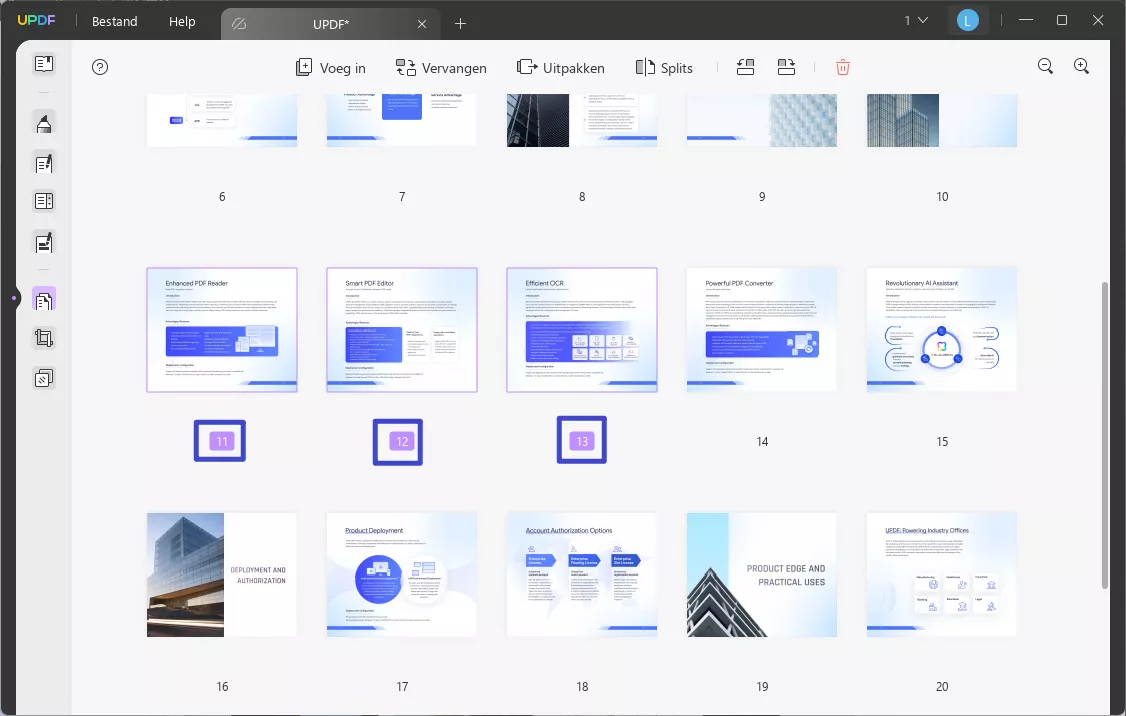Add a new tab with plus icon

click(460, 24)
